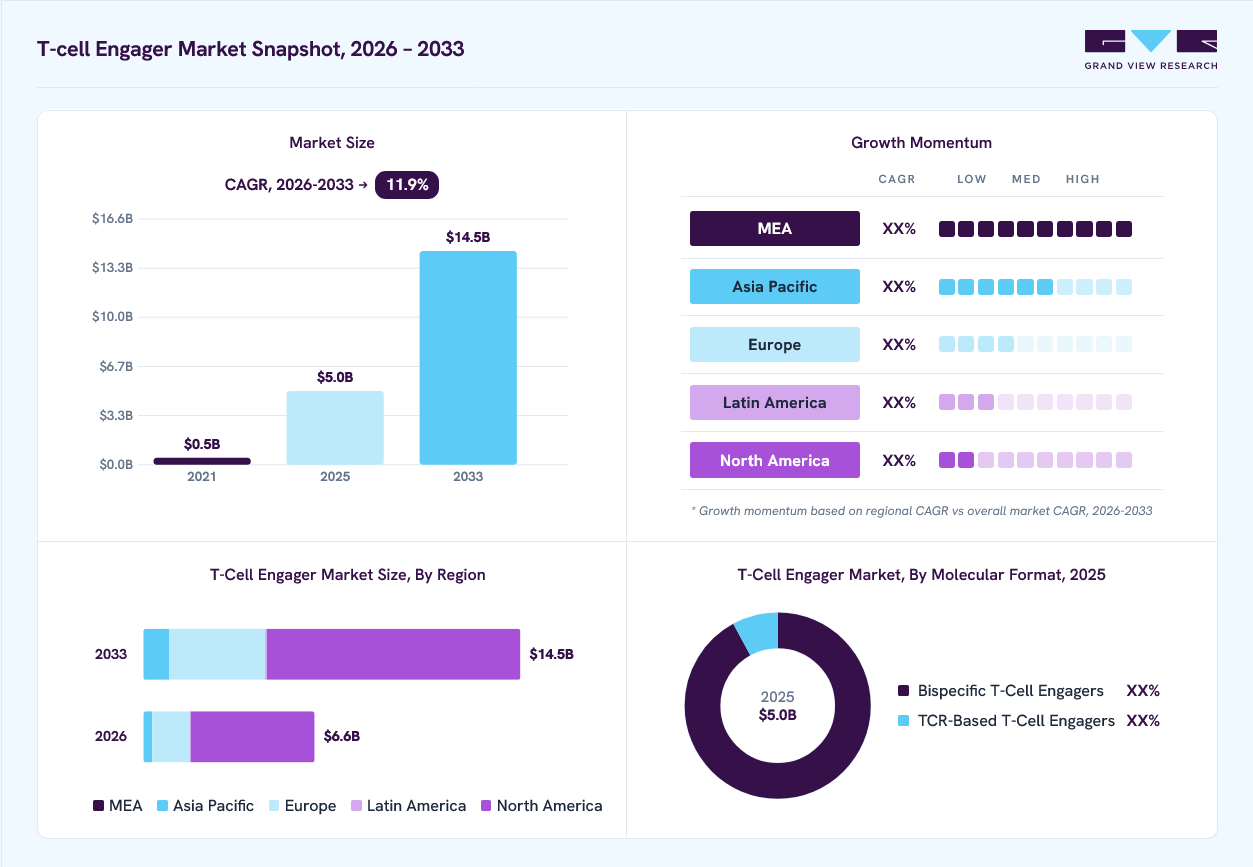This screenshot has width=1253, height=867.
Task: Click the "CAGR" column header in Growth Momentum
Action: tap(897, 179)
